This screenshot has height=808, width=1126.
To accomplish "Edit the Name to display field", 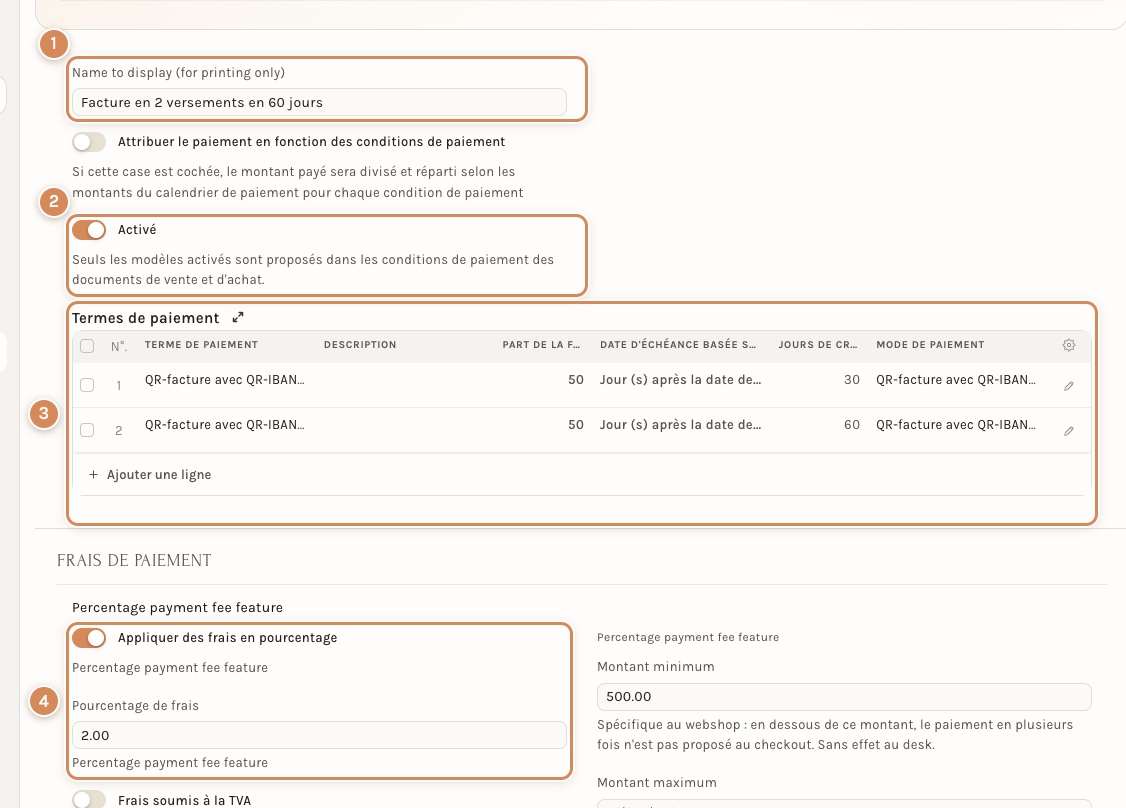I will 319,102.
